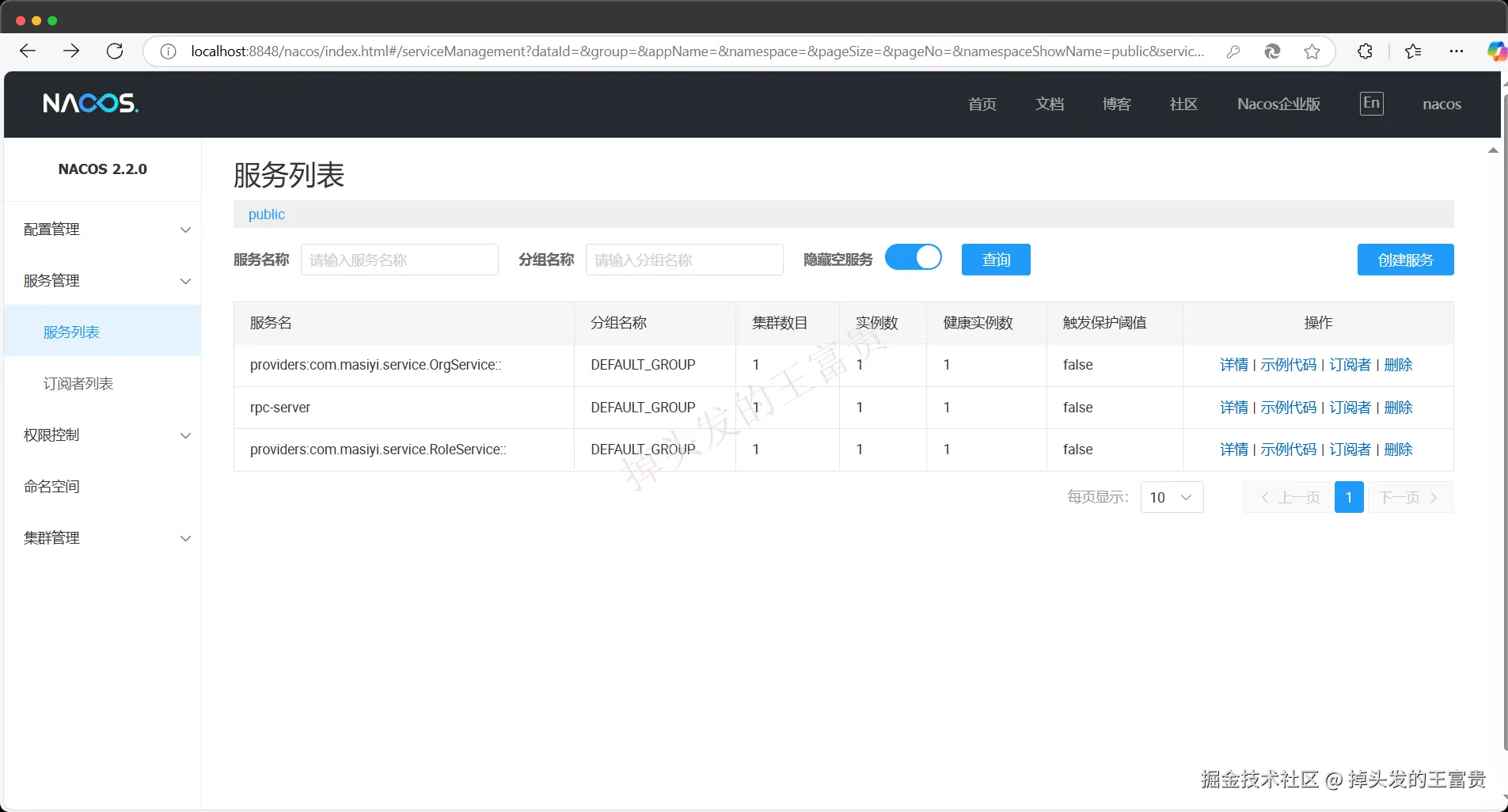View 订阅者 for the OrgService row

click(1350, 365)
